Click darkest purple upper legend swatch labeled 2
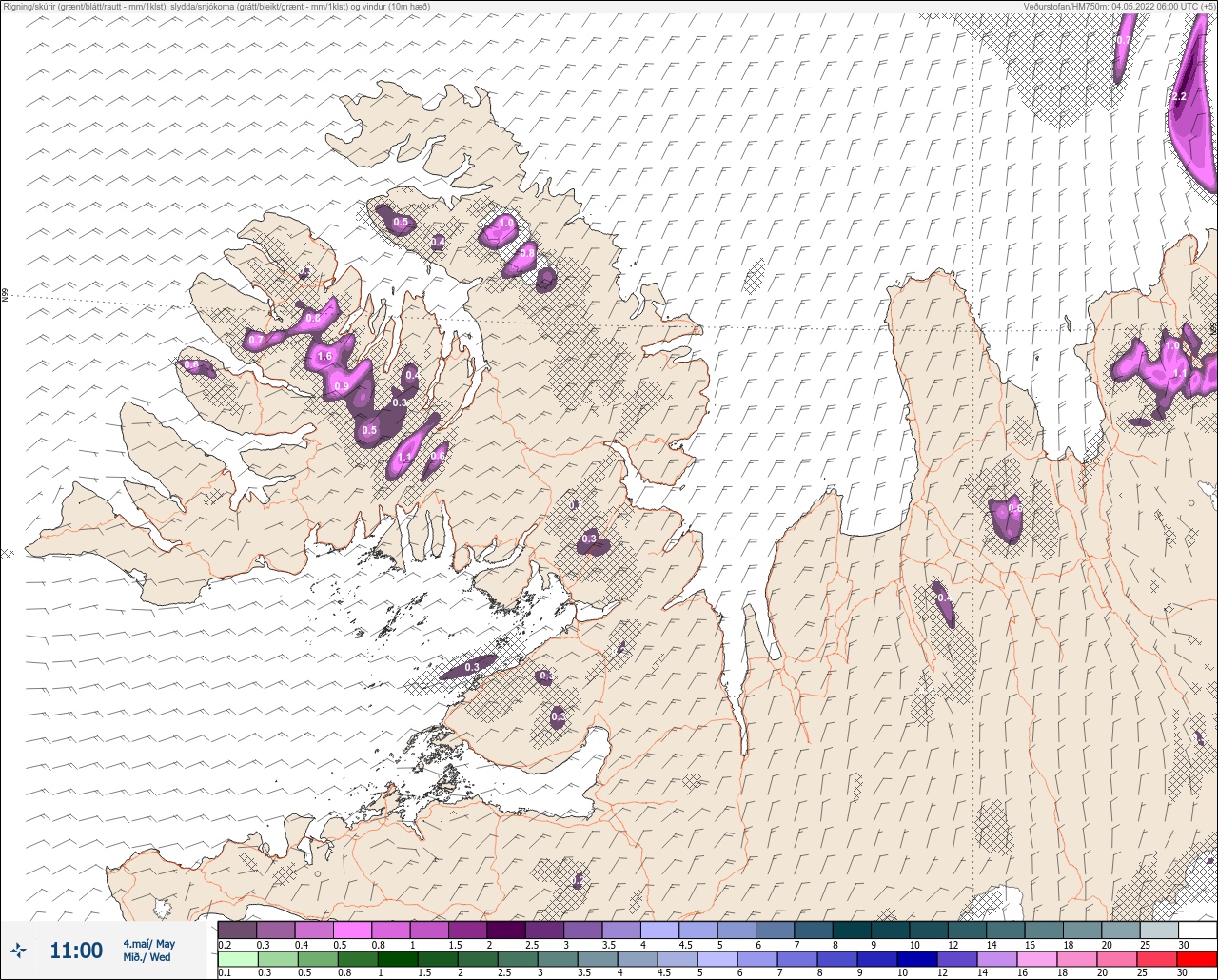Image resolution: width=1218 pixels, height=980 pixels. 506,930
